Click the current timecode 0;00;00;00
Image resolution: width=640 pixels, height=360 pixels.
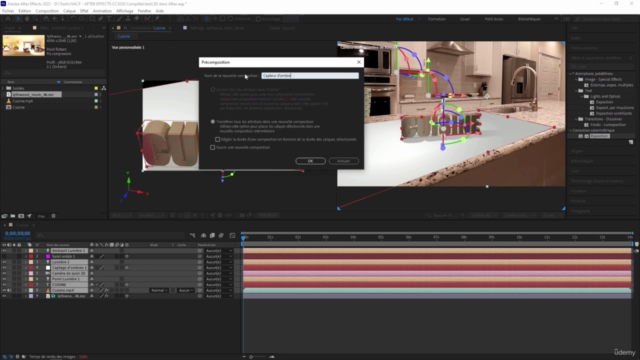click(x=18, y=233)
